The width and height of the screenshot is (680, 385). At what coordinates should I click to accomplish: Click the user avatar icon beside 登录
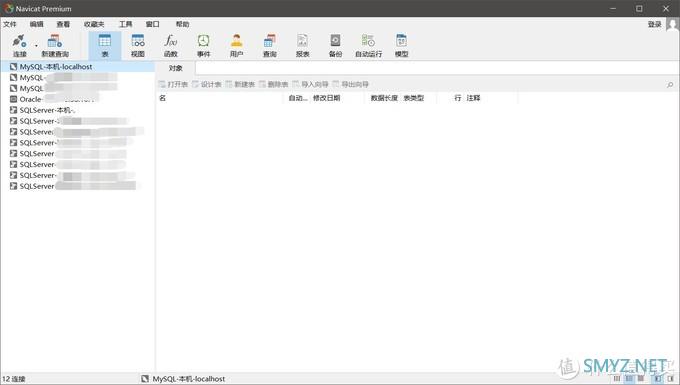(673, 25)
